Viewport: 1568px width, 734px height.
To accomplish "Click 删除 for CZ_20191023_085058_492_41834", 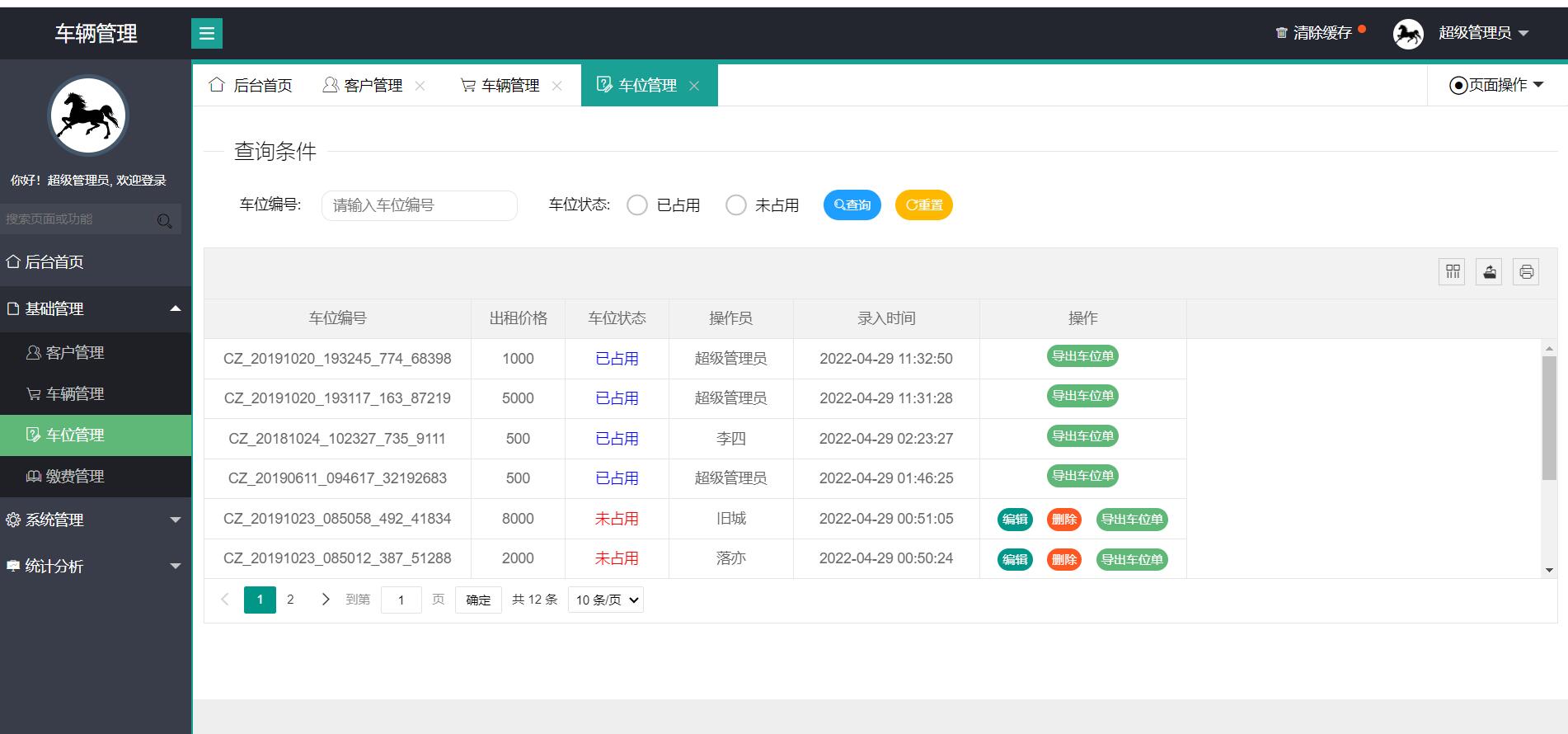I will tap(1064, 520).
